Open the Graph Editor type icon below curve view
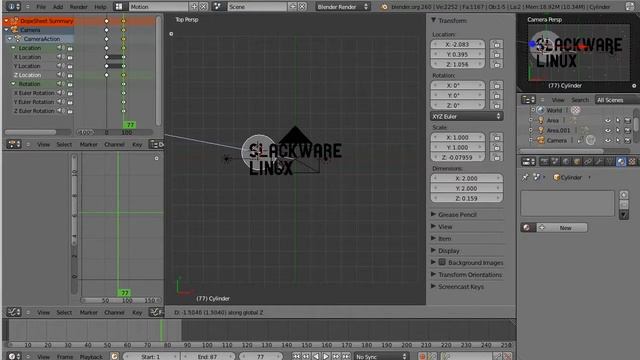 13,312
